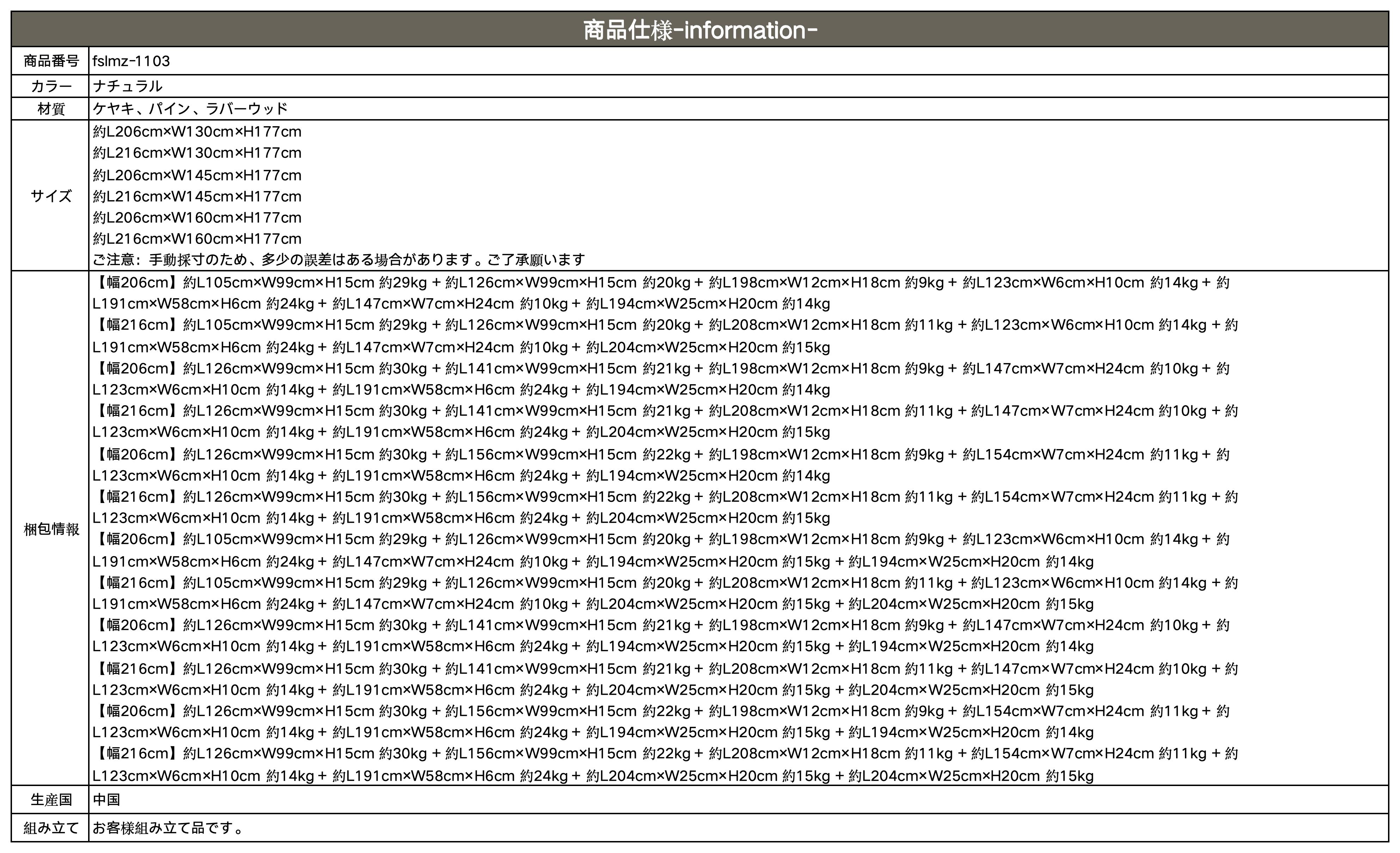Click size 約L206cm×W160cm×H177cm
The image size is (1400, 853).
(197, 217)
